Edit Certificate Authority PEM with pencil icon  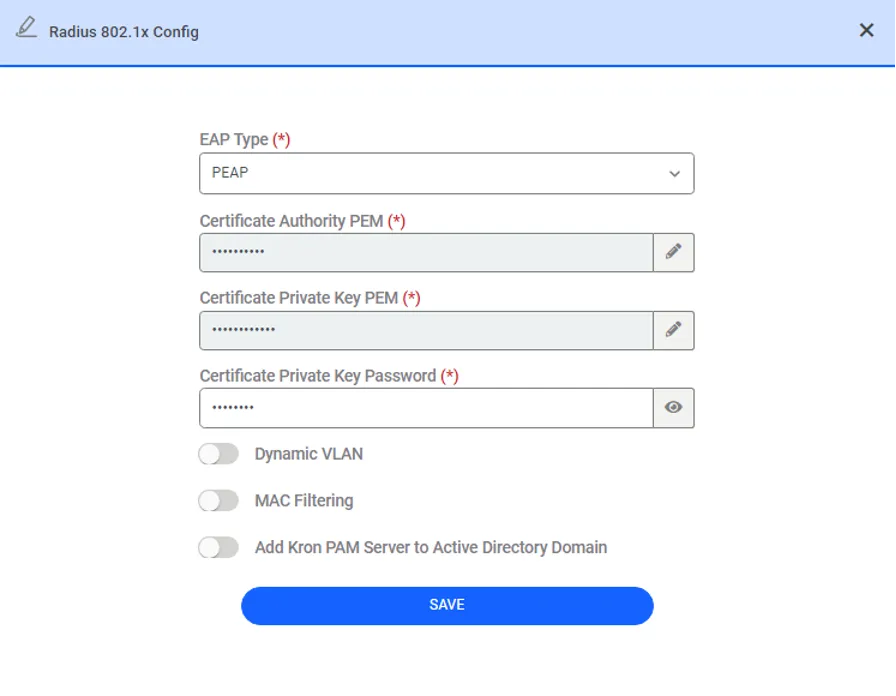click(674, 252)
